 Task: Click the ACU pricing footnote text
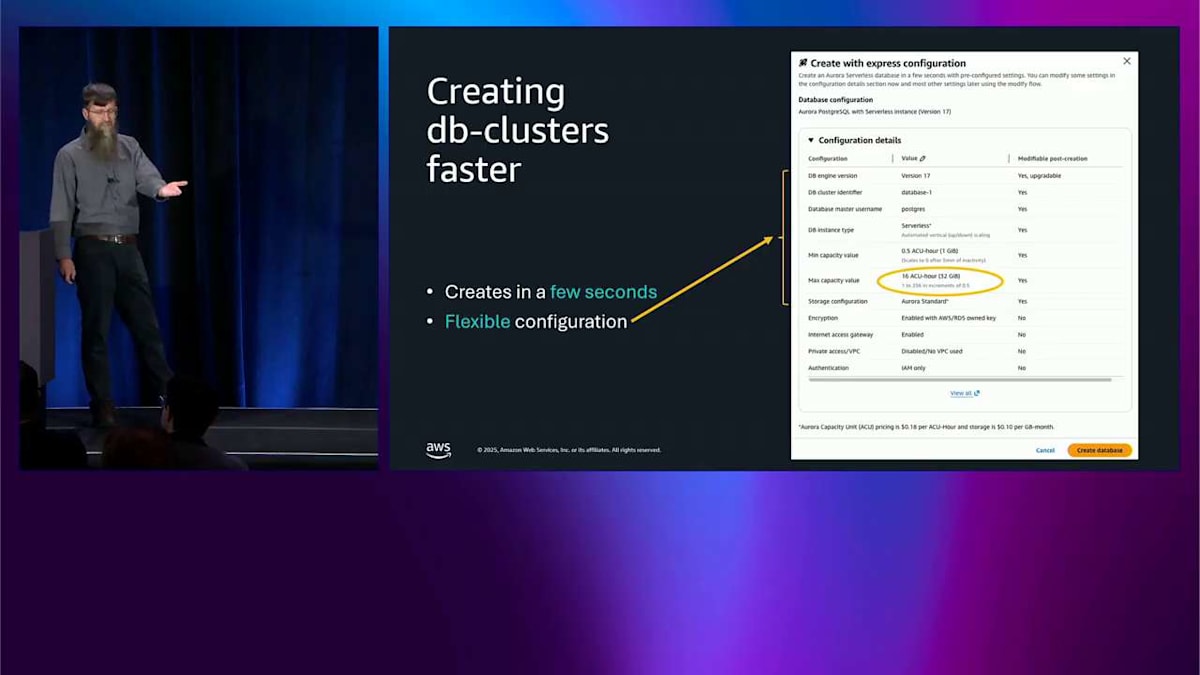[x=926, y=426]
